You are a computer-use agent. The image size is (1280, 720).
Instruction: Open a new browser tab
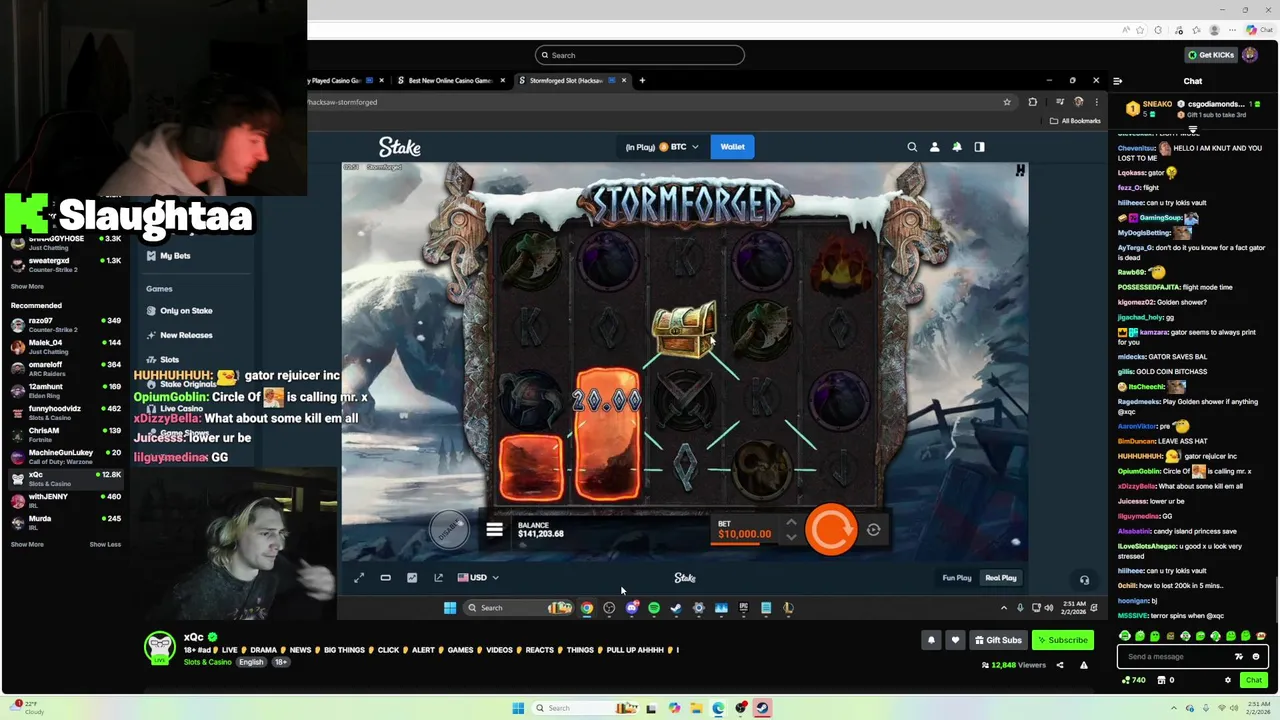pyautogui.click(x=642, y=80)
